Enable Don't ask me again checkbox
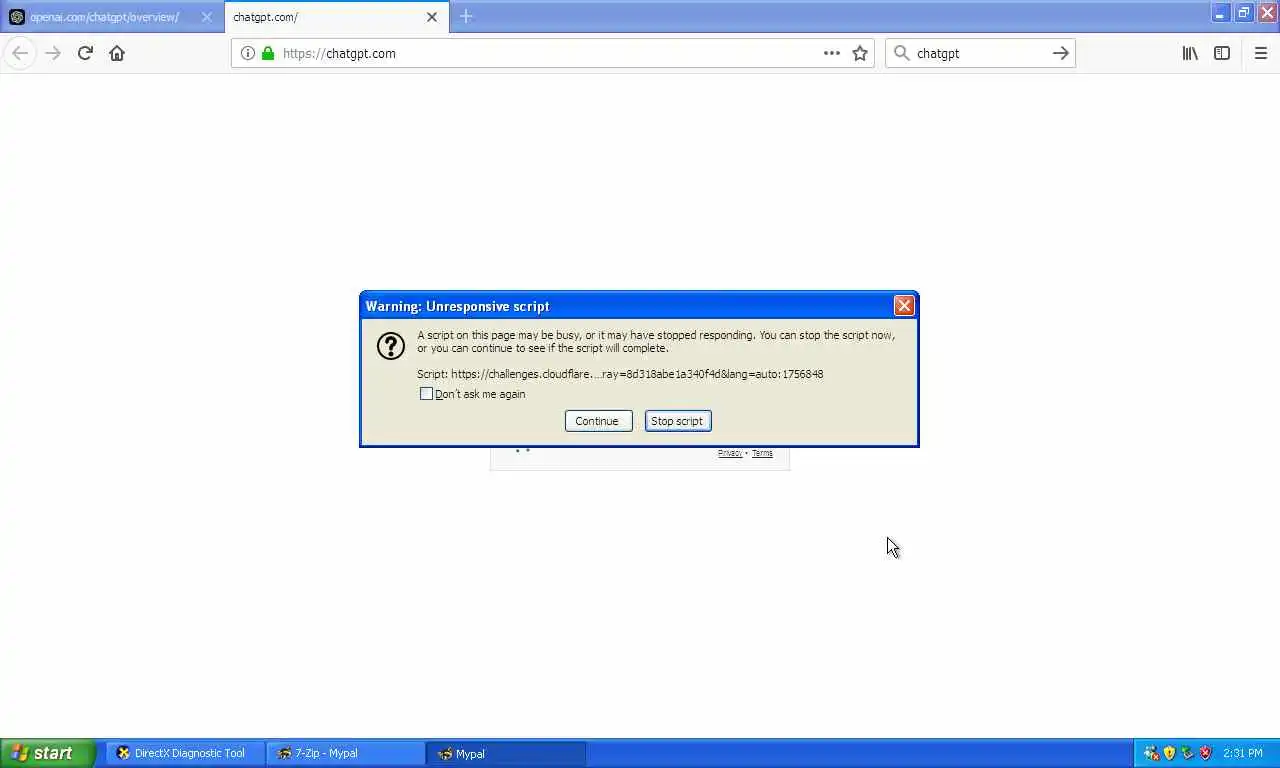Screen dimensions: 1280x768 (427, 394)
